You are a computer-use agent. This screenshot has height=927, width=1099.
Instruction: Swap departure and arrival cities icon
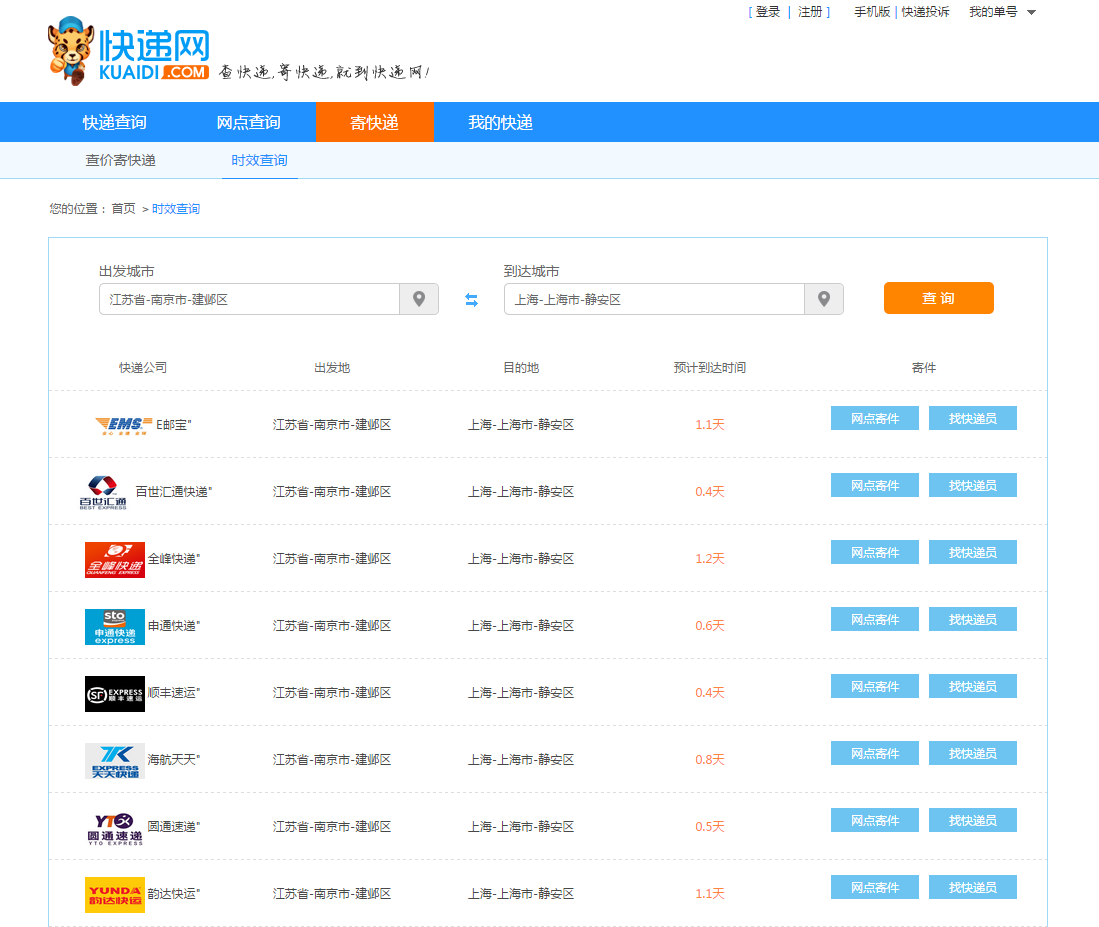(x=471, y=300)
